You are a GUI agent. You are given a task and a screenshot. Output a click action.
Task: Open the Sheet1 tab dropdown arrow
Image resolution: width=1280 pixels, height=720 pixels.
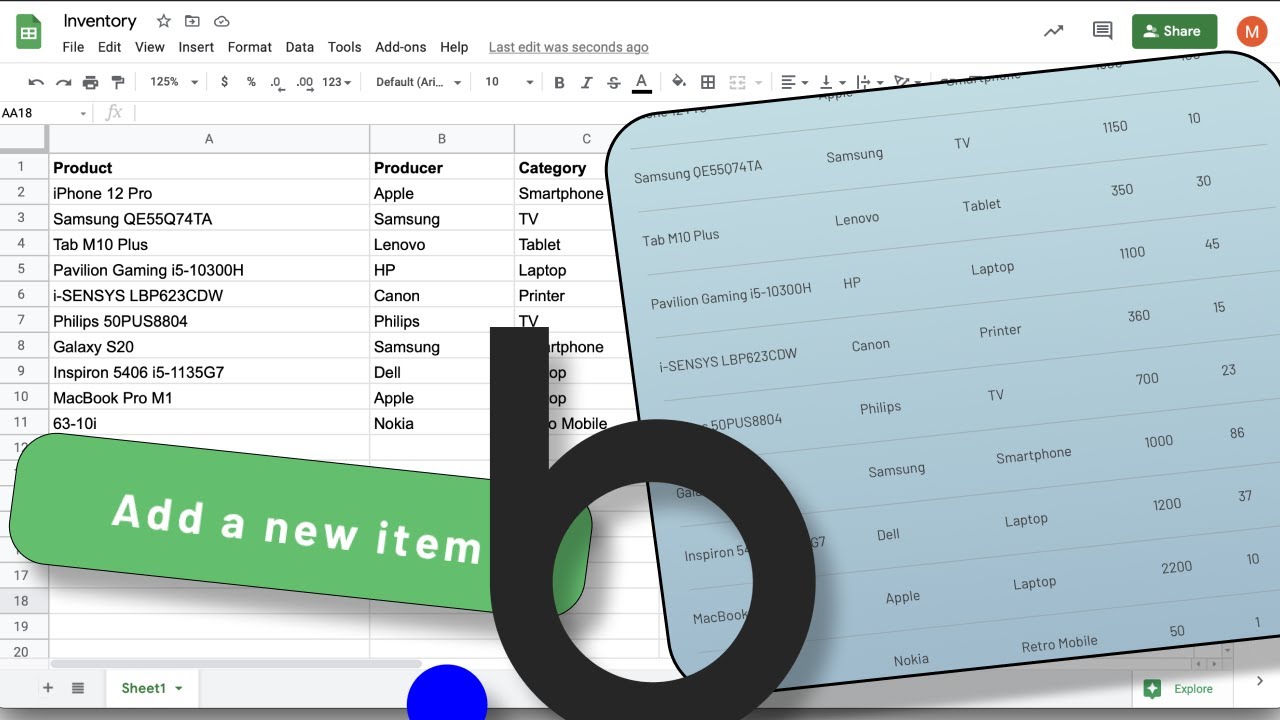(179, 688)
